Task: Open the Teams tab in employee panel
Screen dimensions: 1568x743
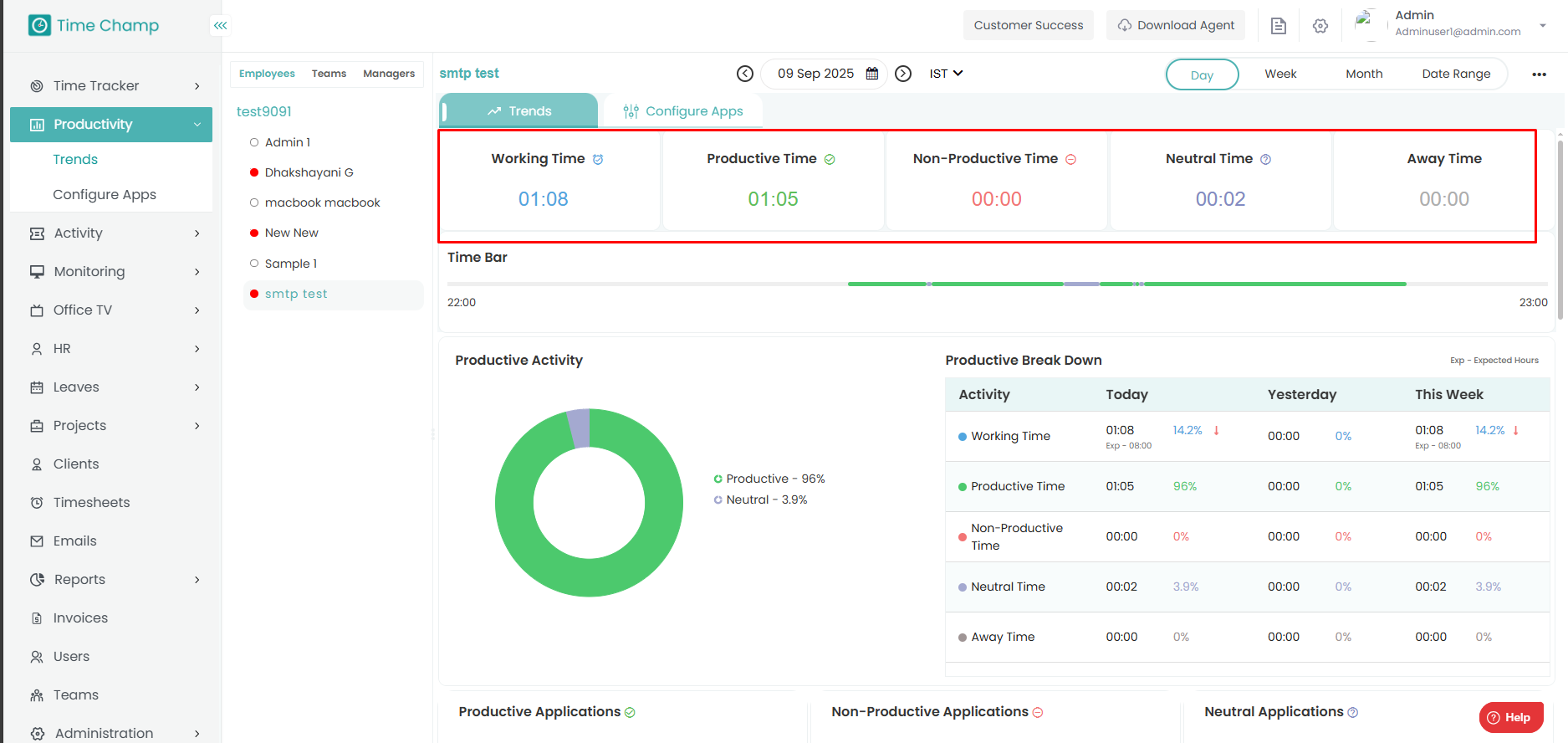Action: [x=329, y=74]
